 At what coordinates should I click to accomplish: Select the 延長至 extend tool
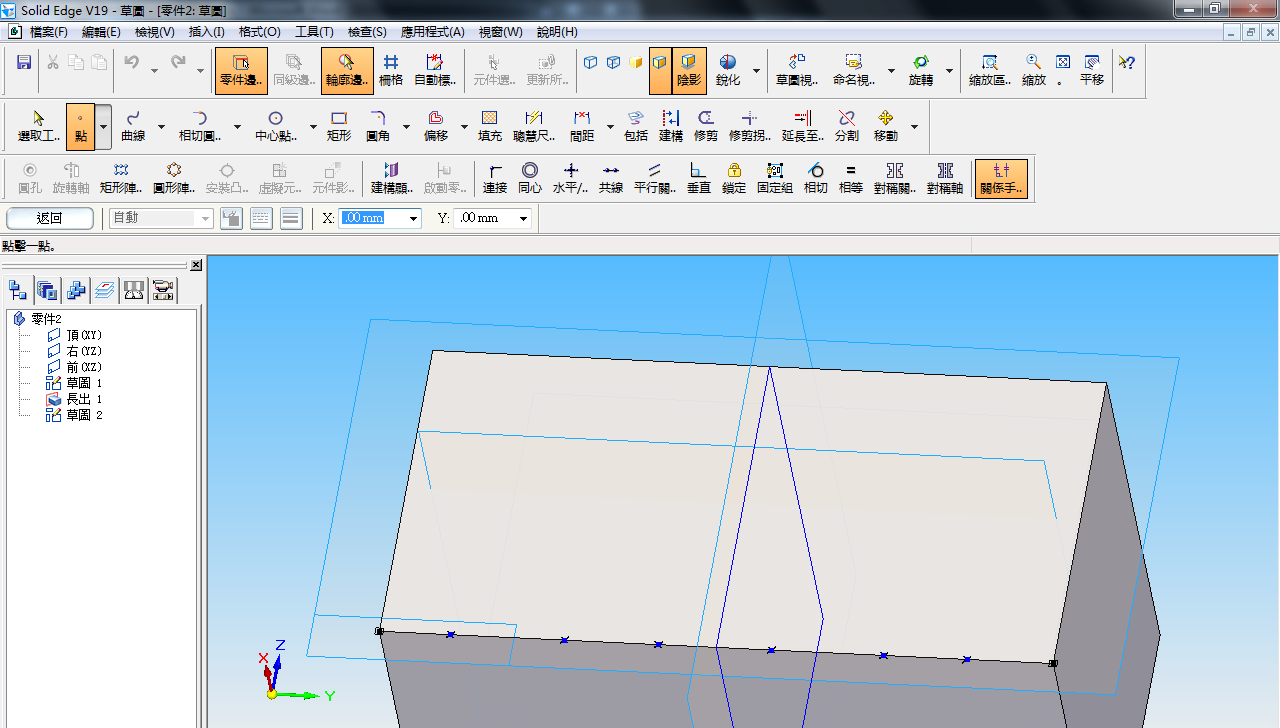(802, 126)
